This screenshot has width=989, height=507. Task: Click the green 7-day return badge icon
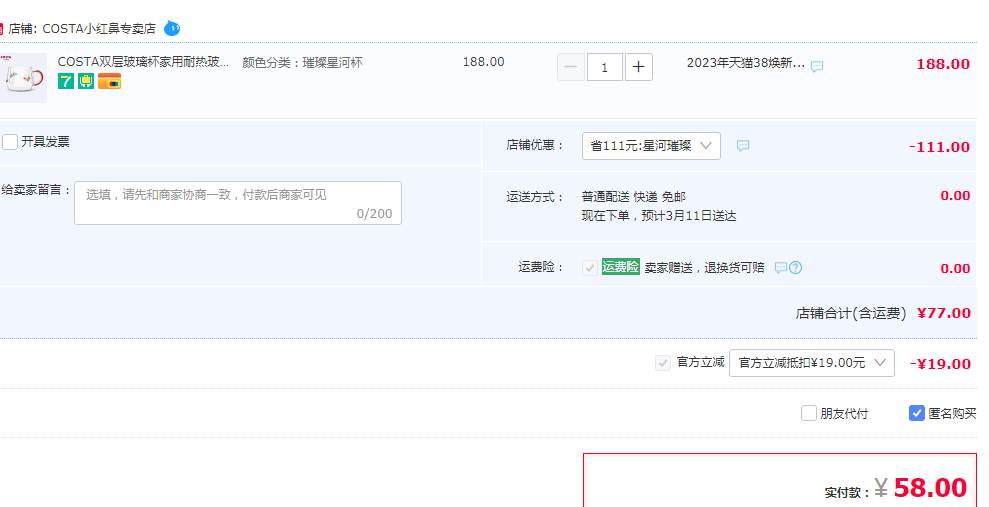(x=66, y=81)
